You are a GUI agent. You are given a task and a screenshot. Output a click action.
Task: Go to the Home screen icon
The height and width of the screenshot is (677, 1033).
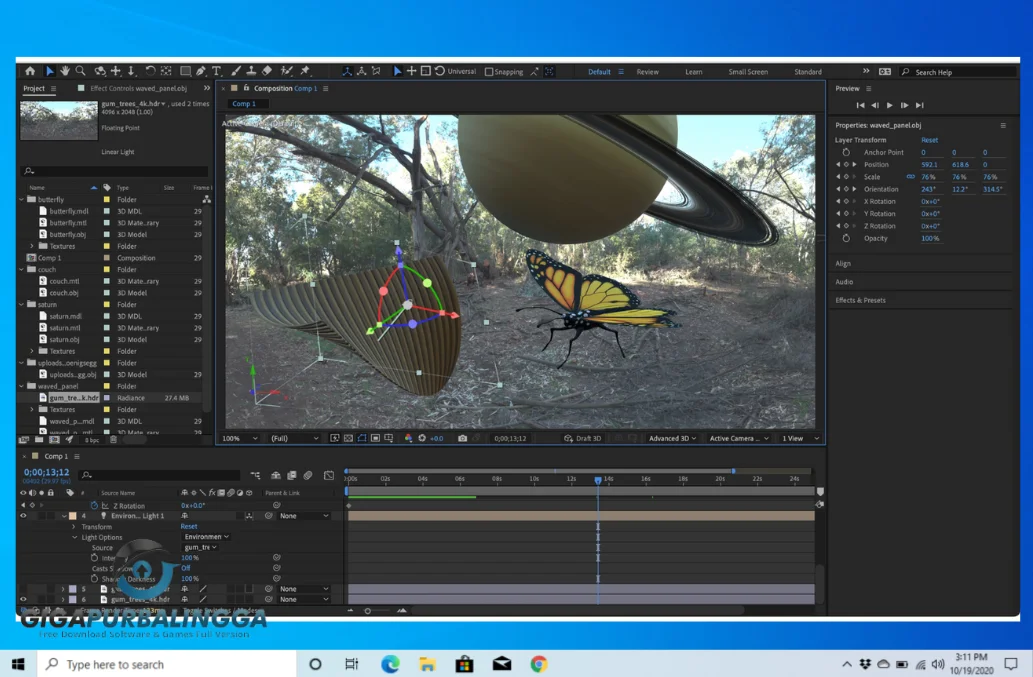[x=30, y=71]
